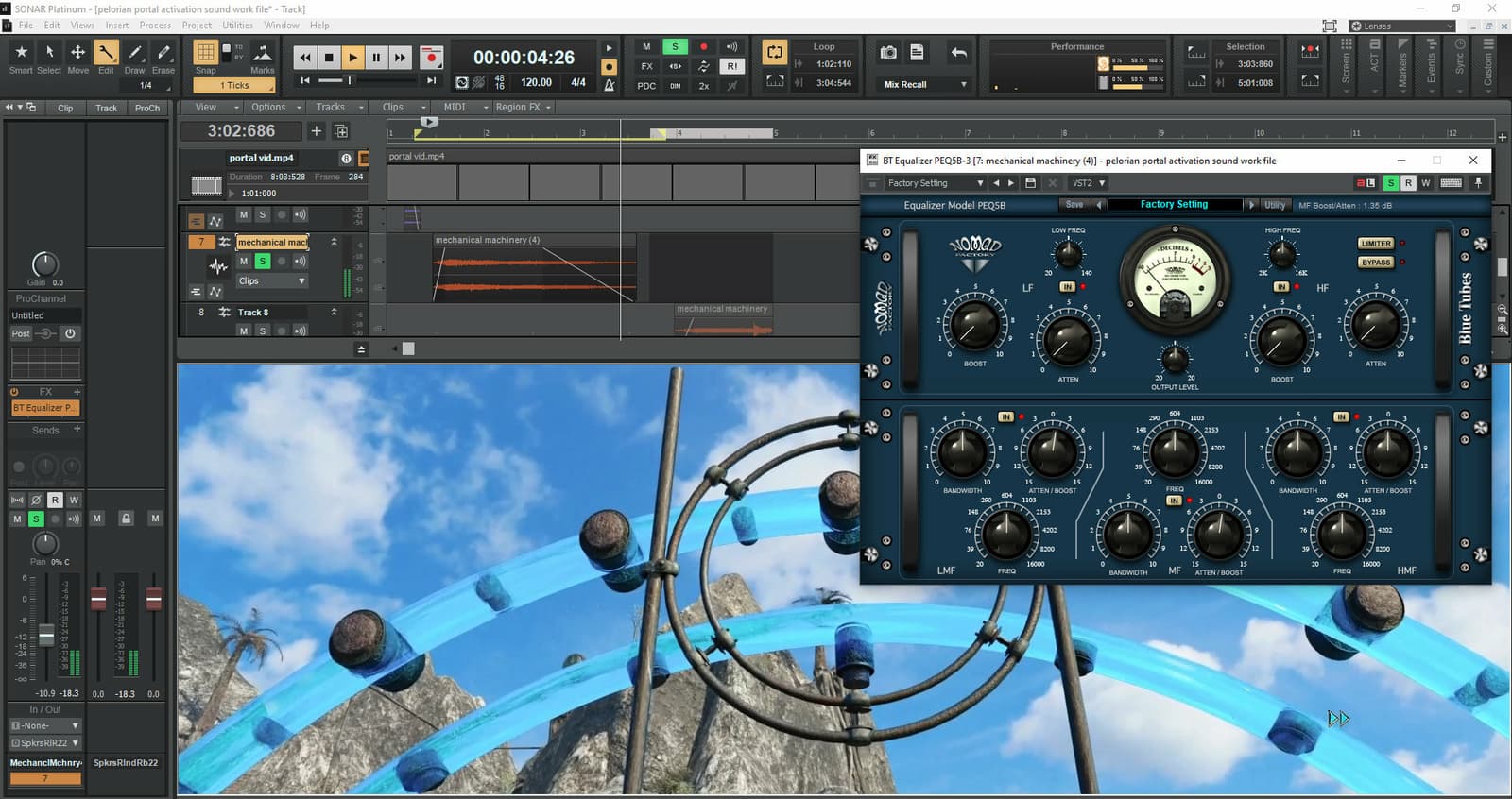Open the Marks marker icon
The width and height of the screenshot is (1512, 799).
pos(262,58)
